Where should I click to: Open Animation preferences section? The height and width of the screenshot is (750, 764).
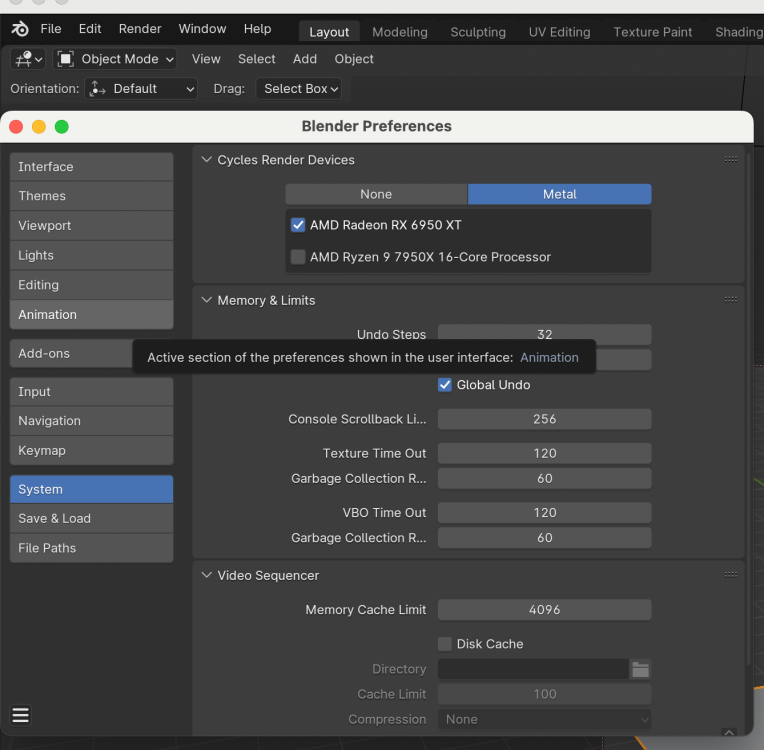92,315
